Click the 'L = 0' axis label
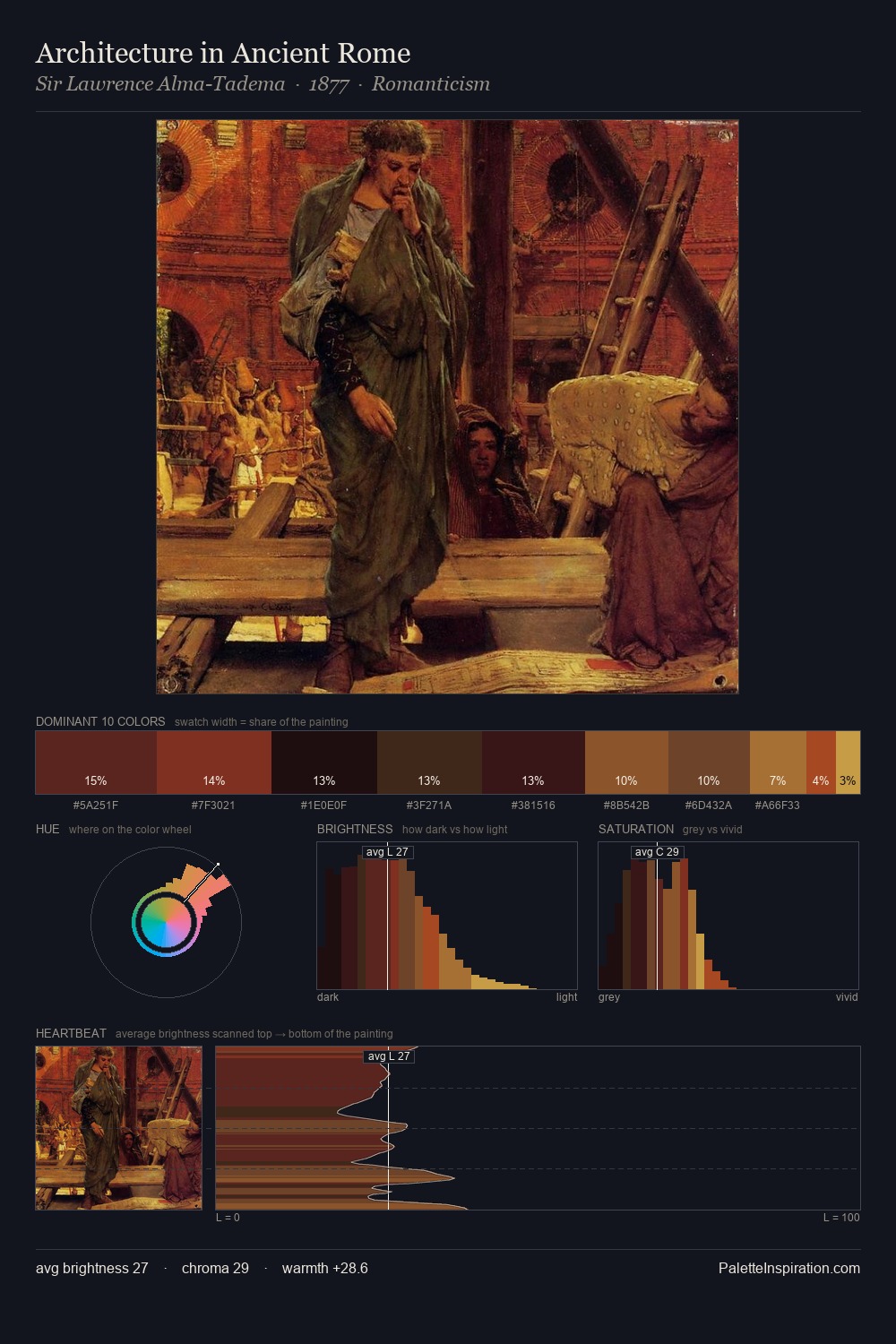Image resolution: width=896 pixels, height=1344 pixels. click(x=228, y=1217)
